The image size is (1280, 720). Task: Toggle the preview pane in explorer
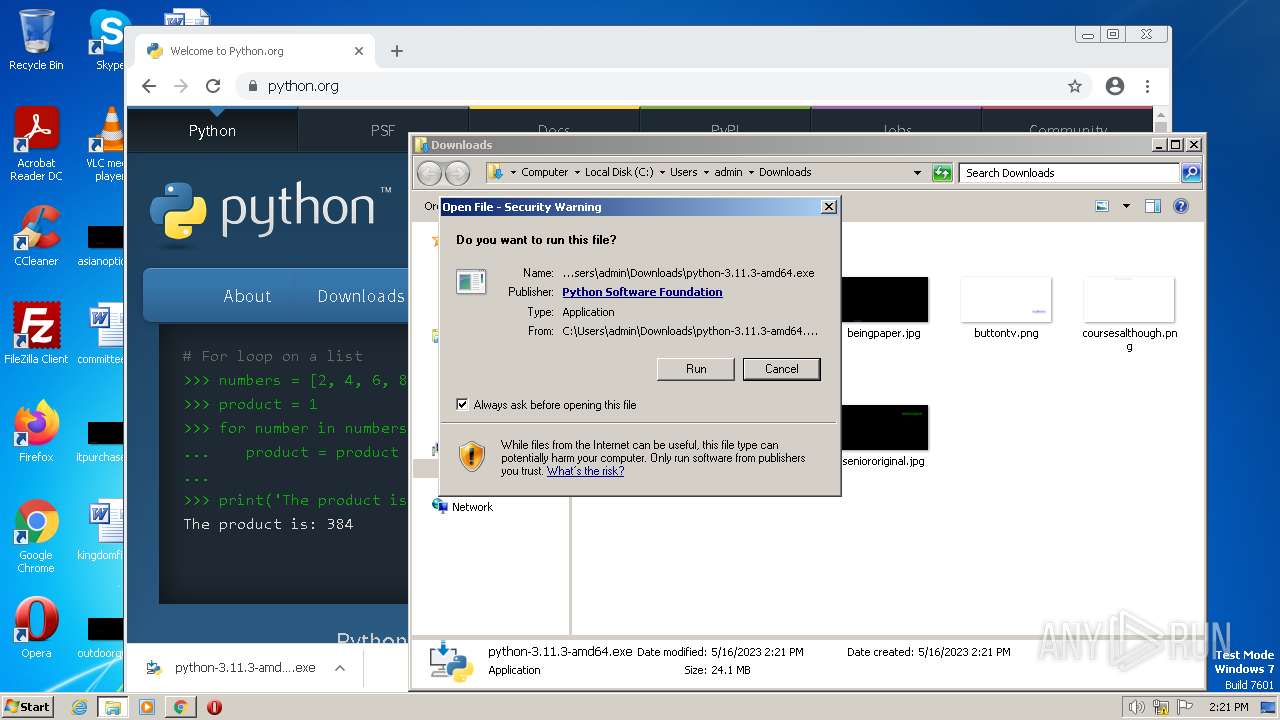(x=1153, y=206)
